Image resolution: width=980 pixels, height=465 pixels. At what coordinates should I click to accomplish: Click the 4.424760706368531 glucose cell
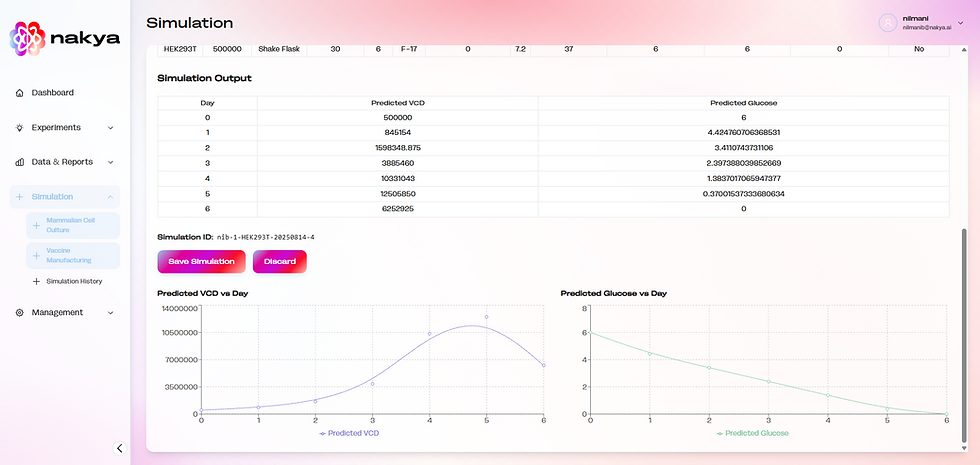(743, 133)
